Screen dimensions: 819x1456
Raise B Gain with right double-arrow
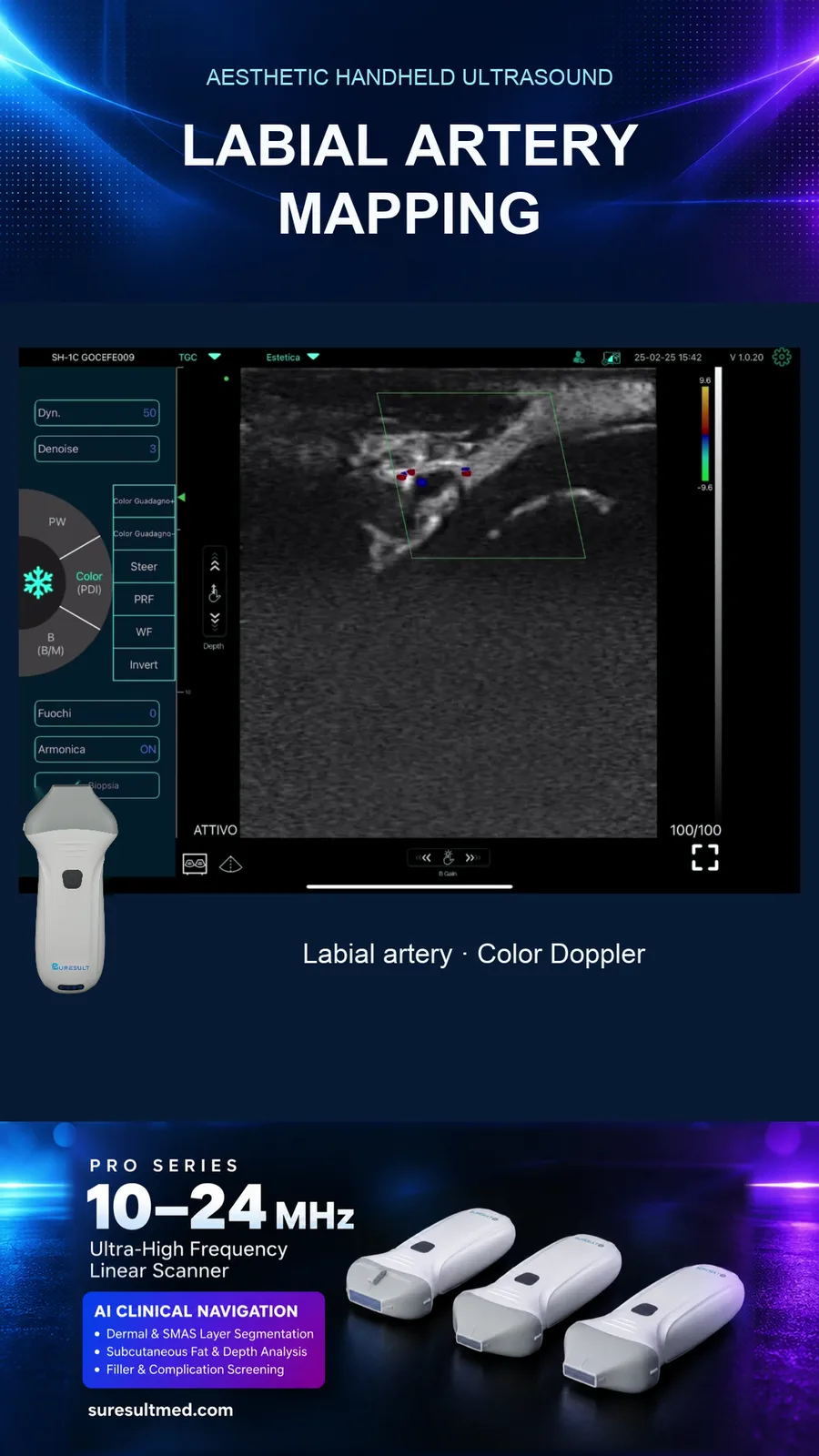(x=472, y=857)
